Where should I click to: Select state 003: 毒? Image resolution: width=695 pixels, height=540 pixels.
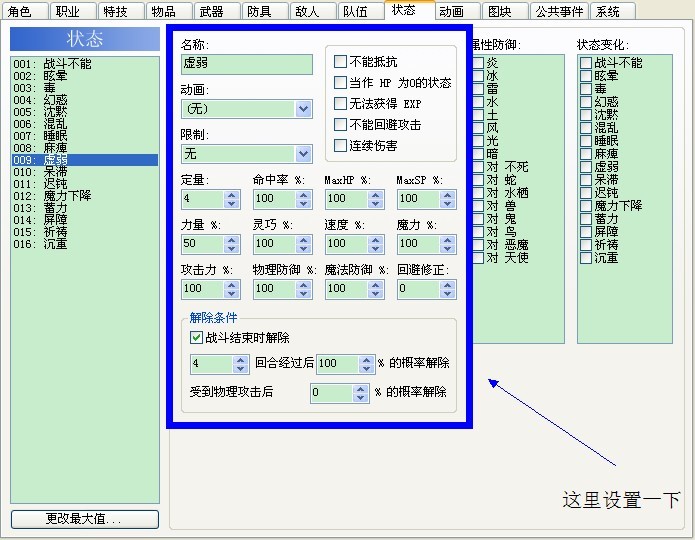click(x=85, y=88)
